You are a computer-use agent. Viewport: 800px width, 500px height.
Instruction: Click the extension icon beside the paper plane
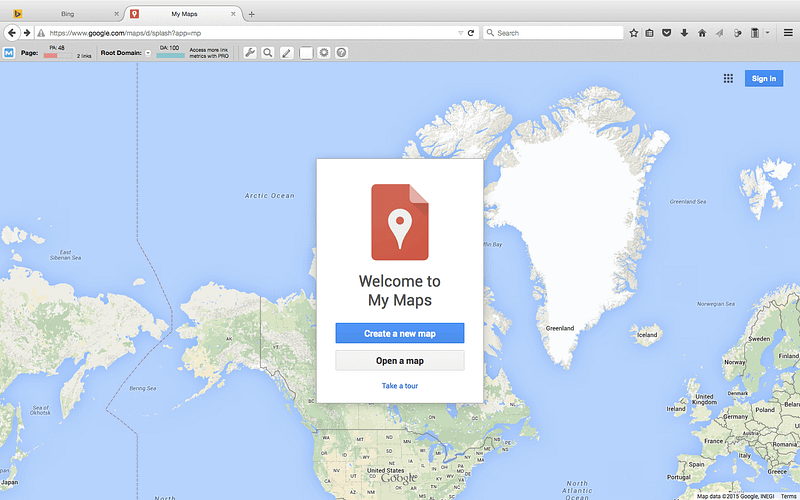[x=737, y=33]
